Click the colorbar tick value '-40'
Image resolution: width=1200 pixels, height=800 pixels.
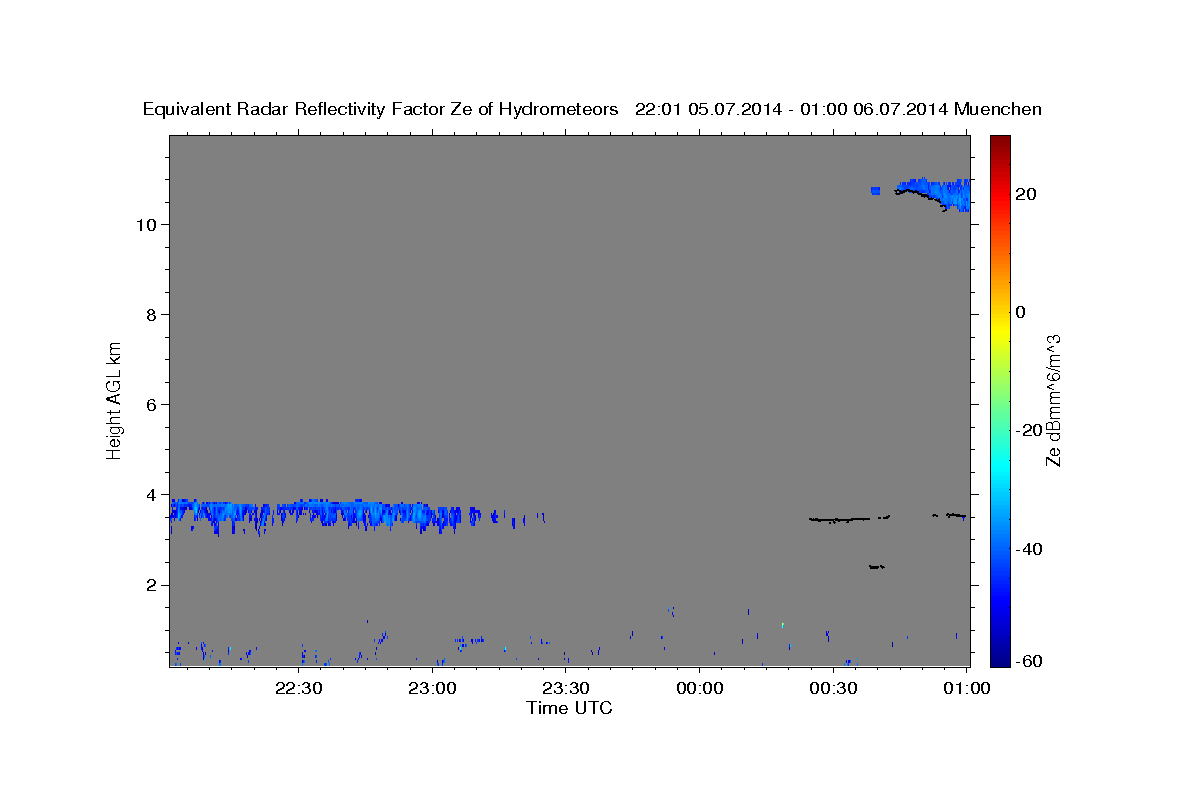[1030, 549]
